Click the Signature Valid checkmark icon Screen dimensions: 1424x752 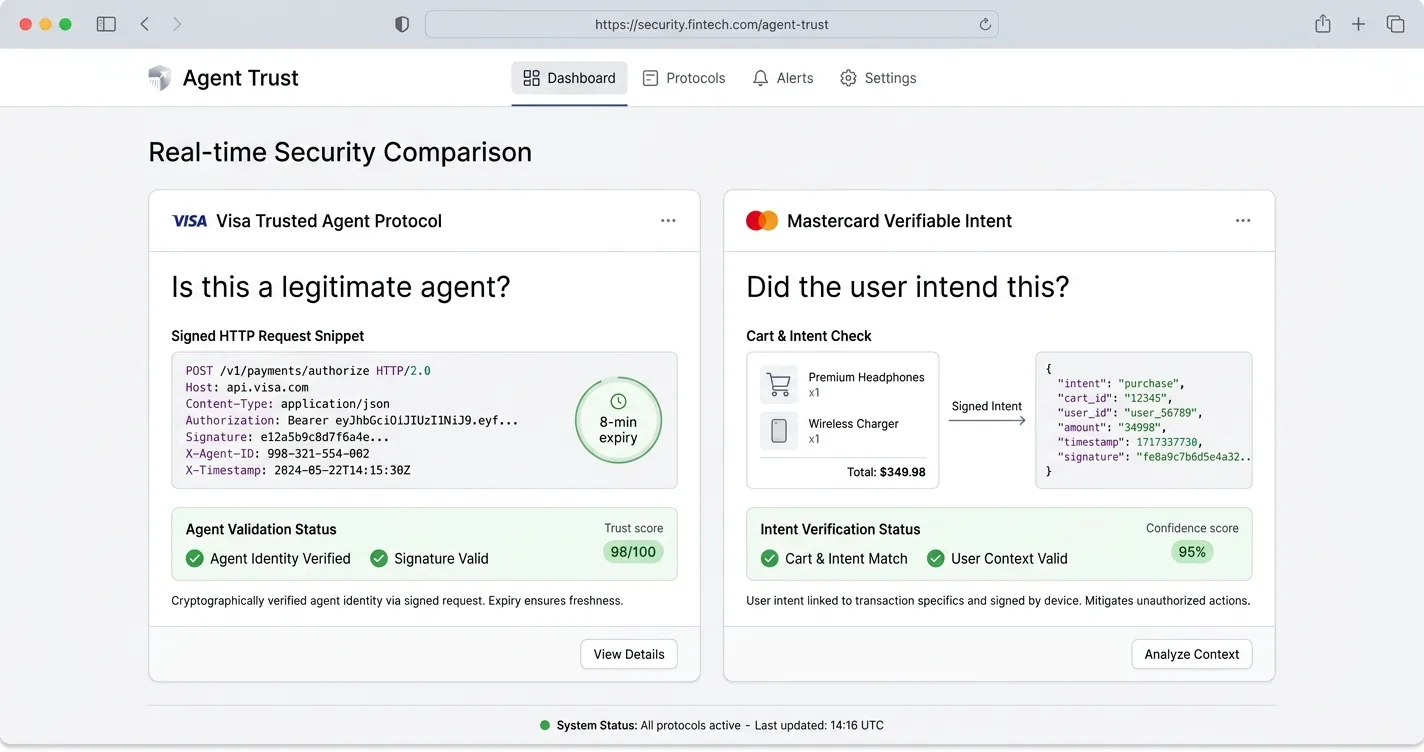coord(379,558)
